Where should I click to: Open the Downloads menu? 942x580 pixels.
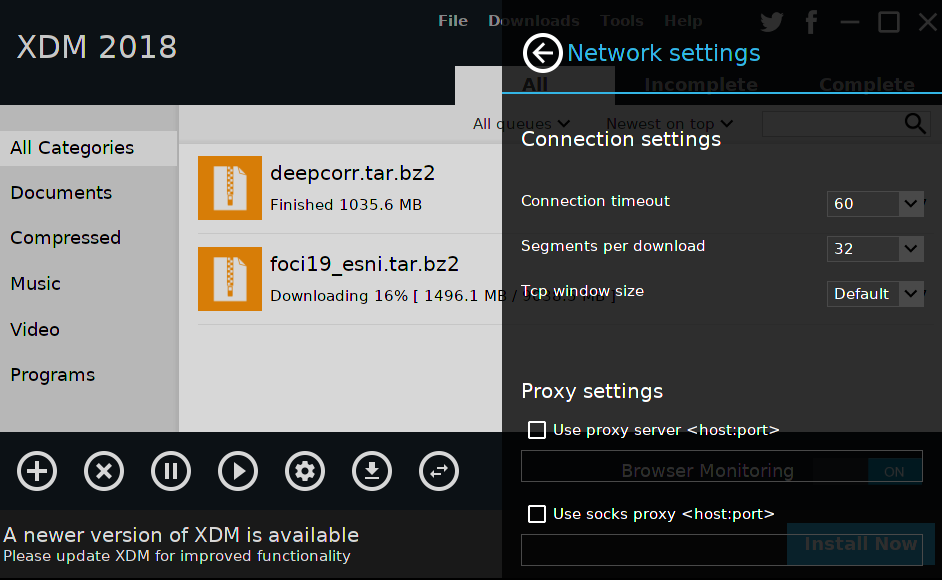click(x=533, y=21)
